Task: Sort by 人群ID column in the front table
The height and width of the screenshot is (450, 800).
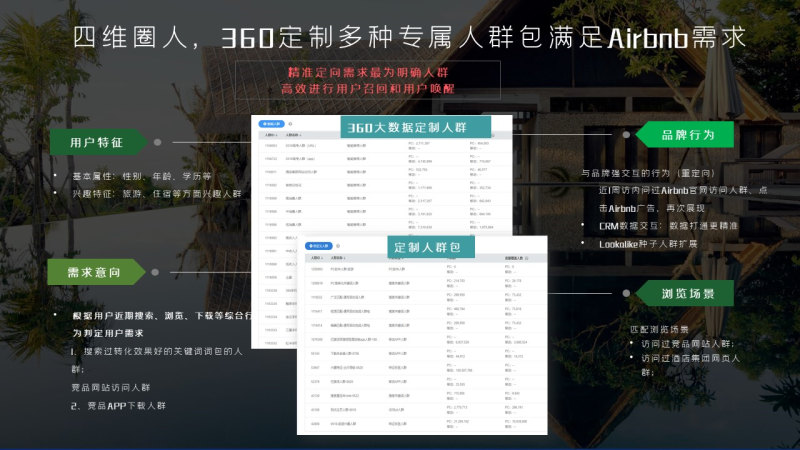Action: coord(316,258)
